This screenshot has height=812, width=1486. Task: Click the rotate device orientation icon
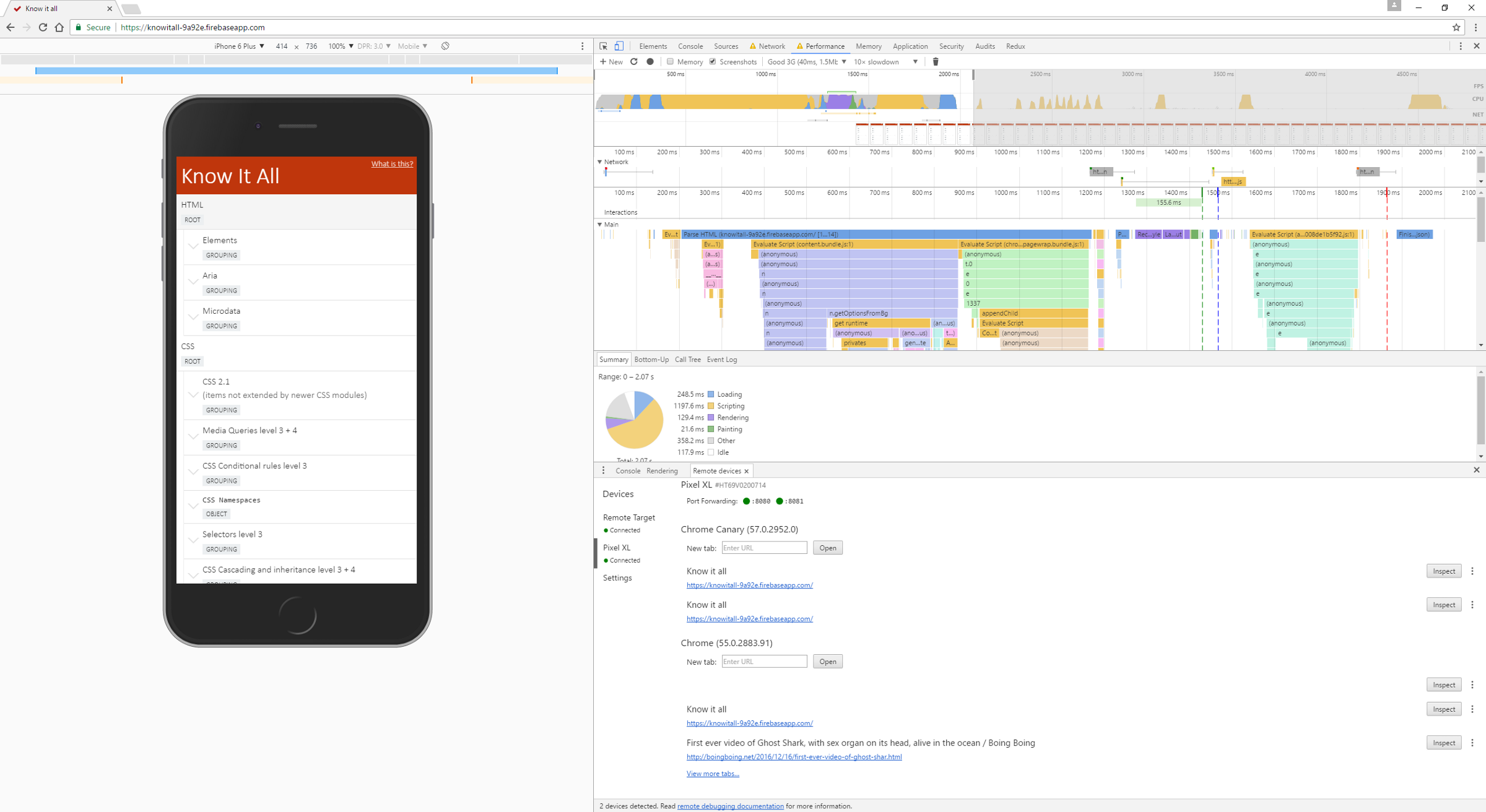(445, 46)
